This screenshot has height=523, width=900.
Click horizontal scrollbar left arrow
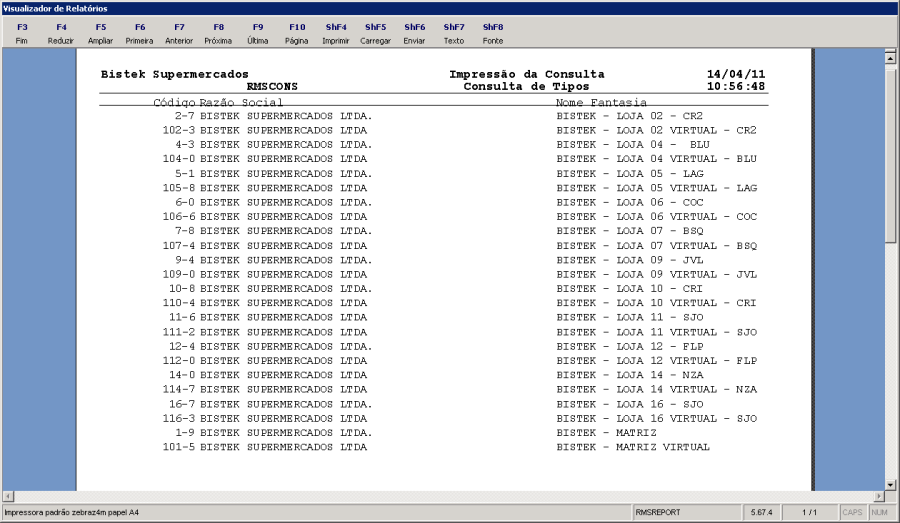8,496
